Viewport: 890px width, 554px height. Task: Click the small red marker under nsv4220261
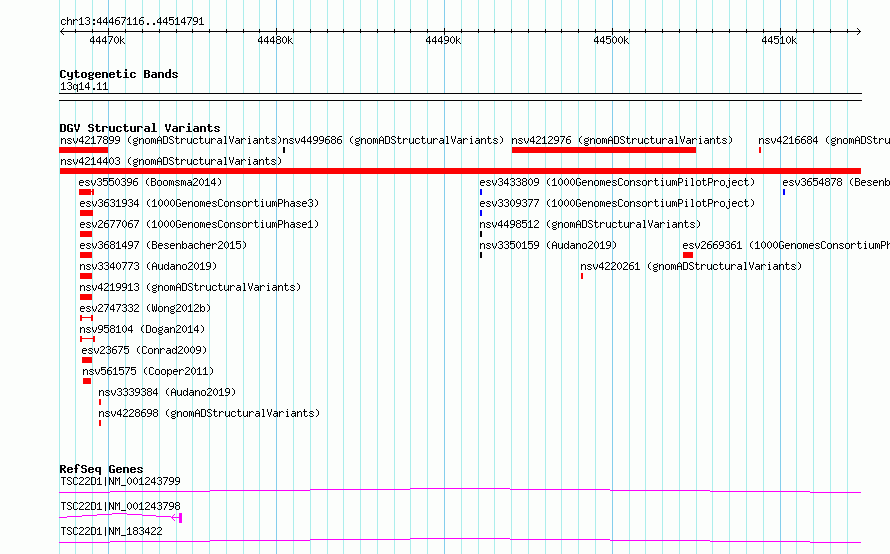[582, 276]
